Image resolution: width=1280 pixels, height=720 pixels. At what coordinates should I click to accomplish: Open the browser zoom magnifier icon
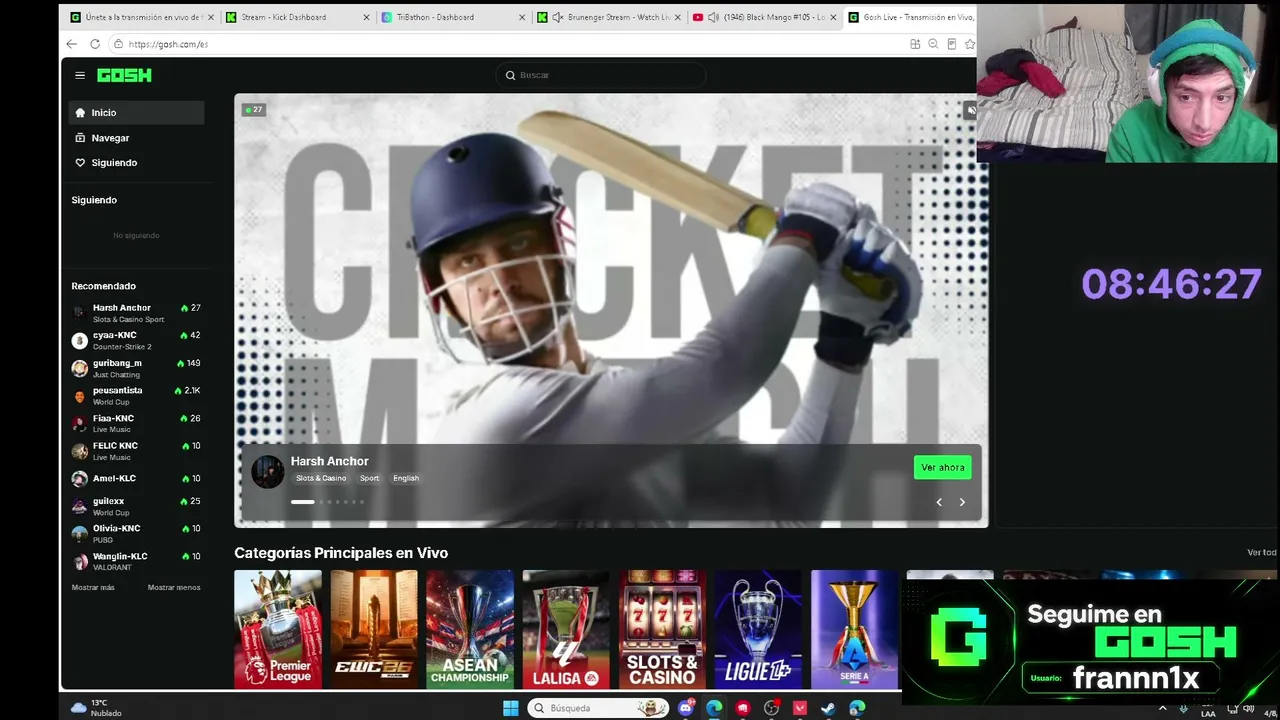(x=933, y=44)
